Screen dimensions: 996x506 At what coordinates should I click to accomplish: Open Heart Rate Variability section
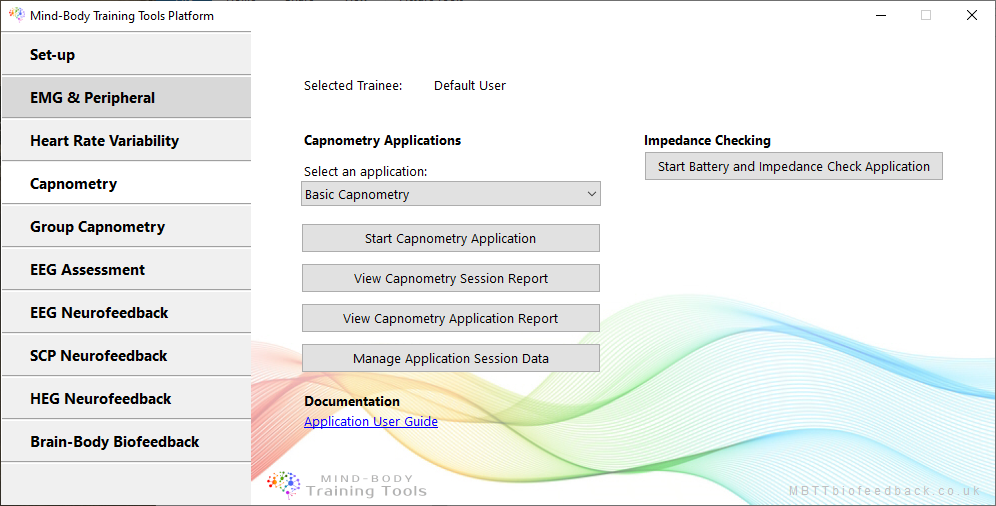pyautogui.click(x=126, y=140)
